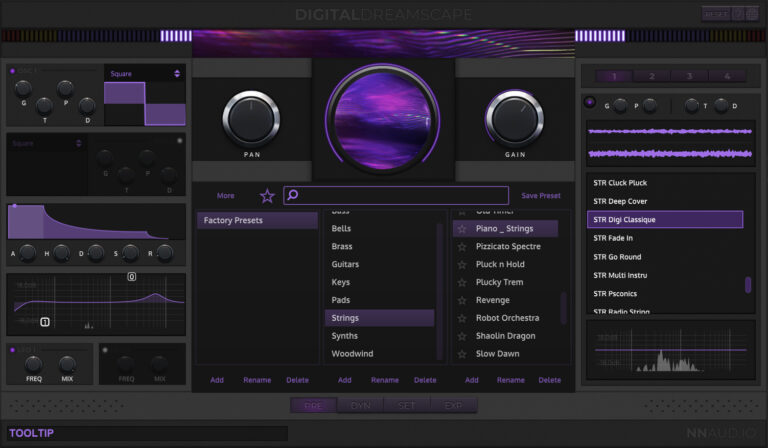Click the sampler spectrum analyzer display

[671, 350]
